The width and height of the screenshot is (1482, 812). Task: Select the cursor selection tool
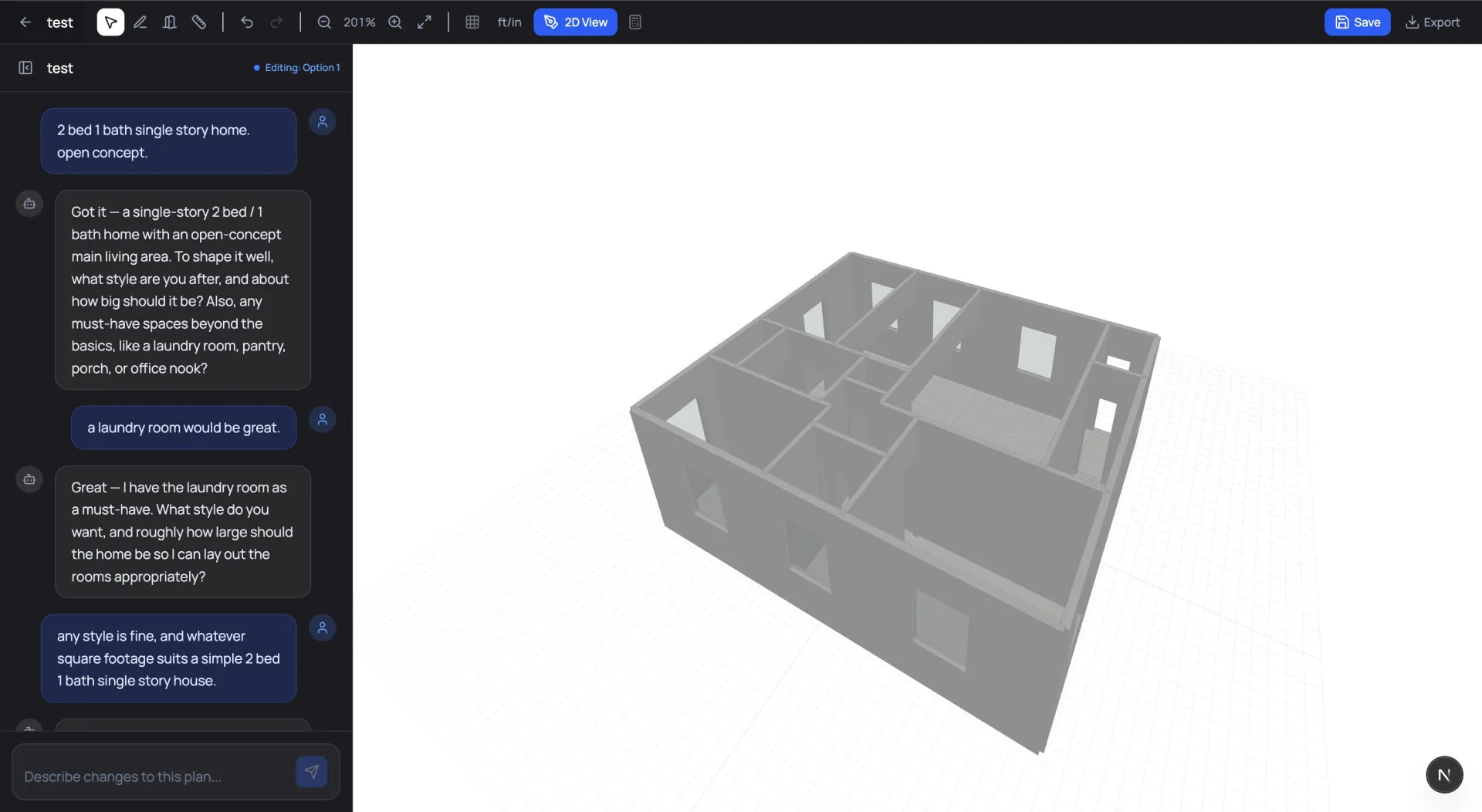point(110,22)
